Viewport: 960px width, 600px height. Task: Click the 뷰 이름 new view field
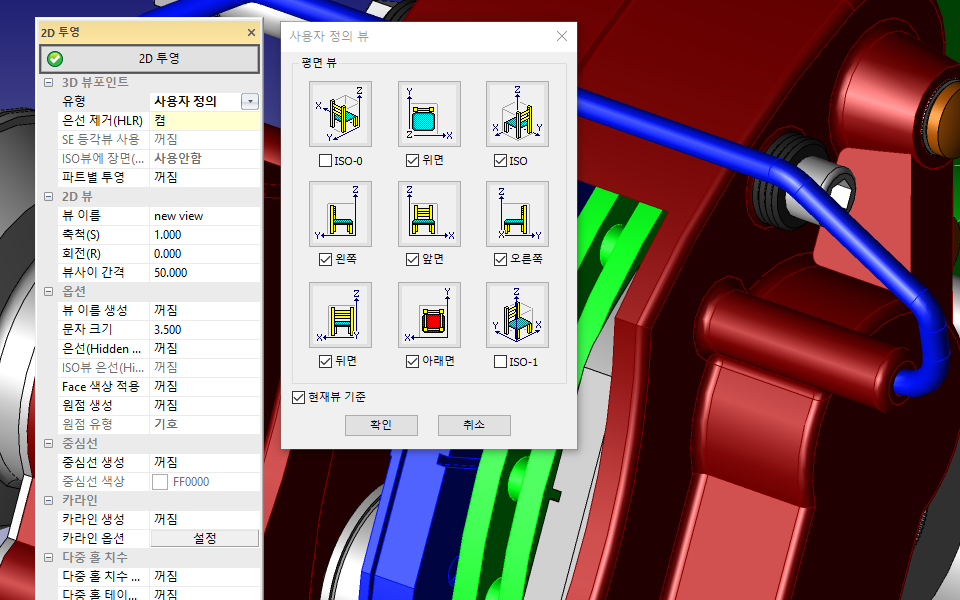(x=204, y=216)
